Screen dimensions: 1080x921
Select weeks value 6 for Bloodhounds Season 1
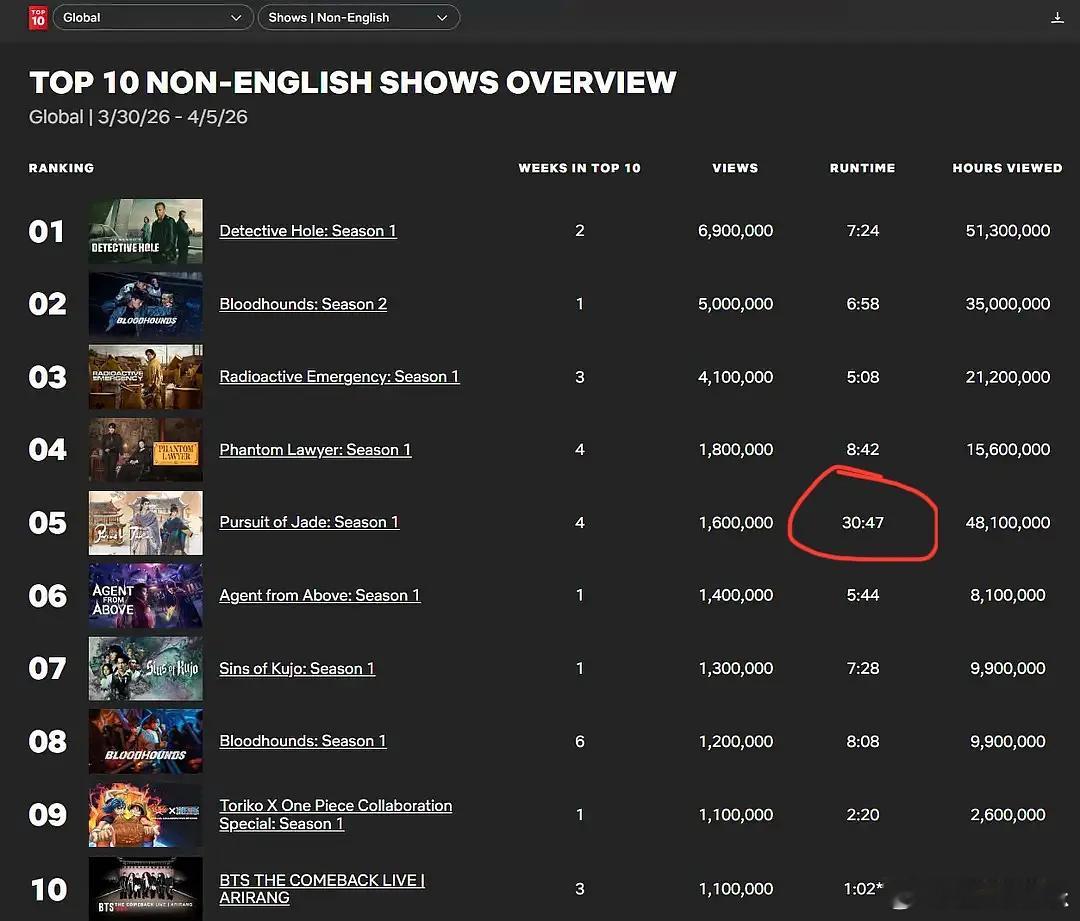point(580,741)
